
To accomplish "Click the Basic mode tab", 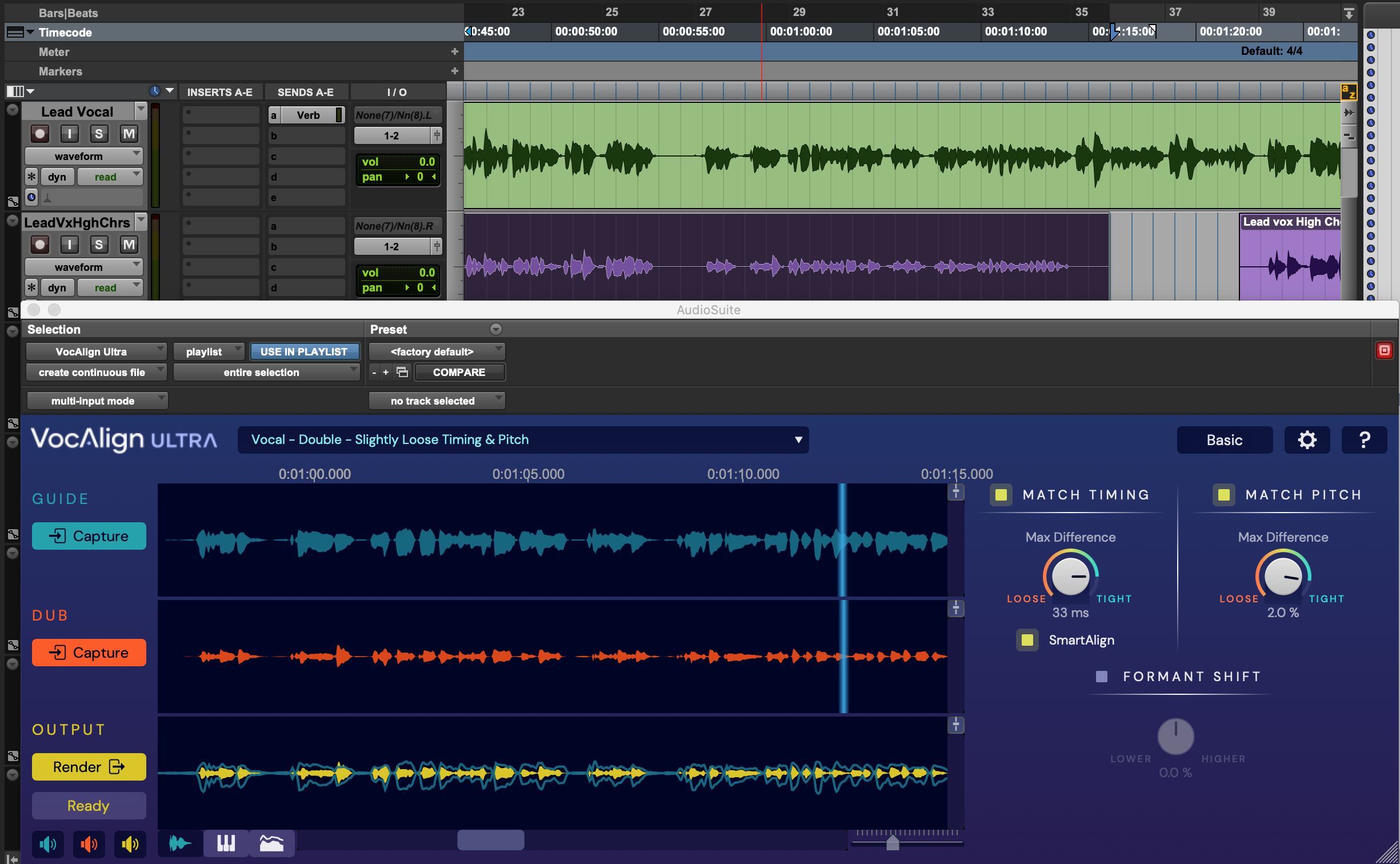I will click(1224, 440).
